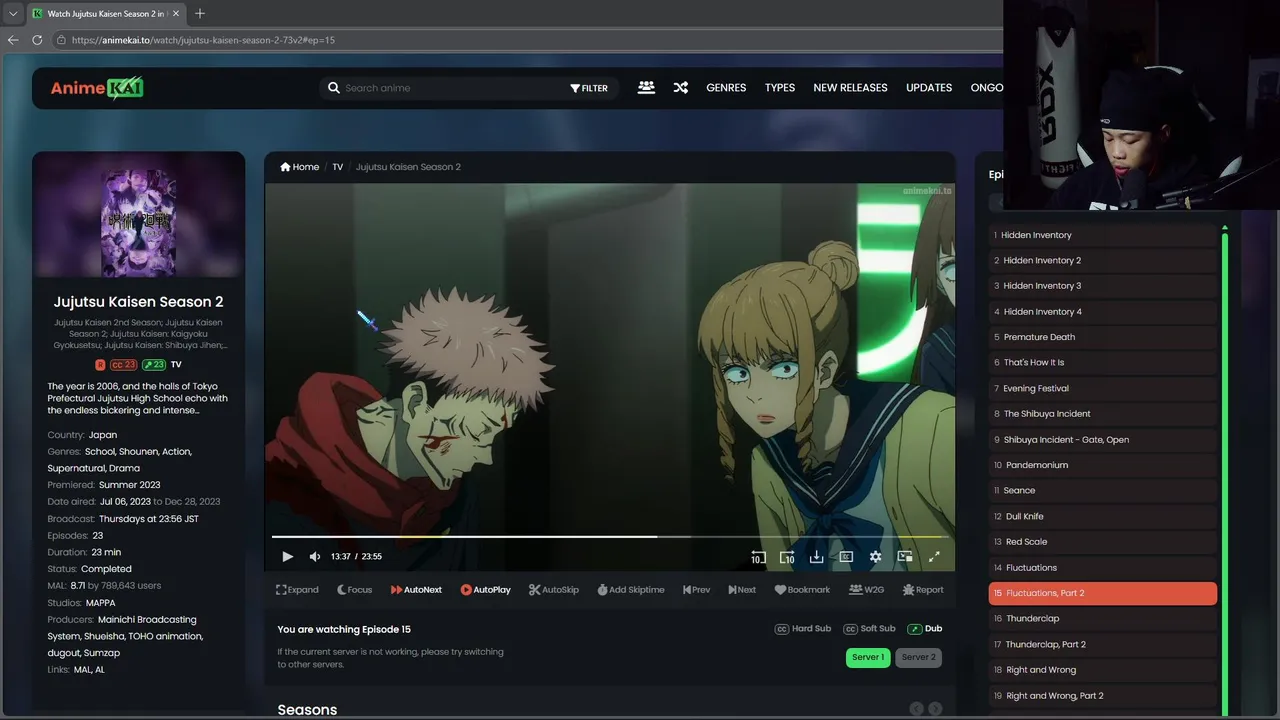Select episode 10 Pandemonium
Viewport: 1280px width, 720px height.
[1103, 465]
